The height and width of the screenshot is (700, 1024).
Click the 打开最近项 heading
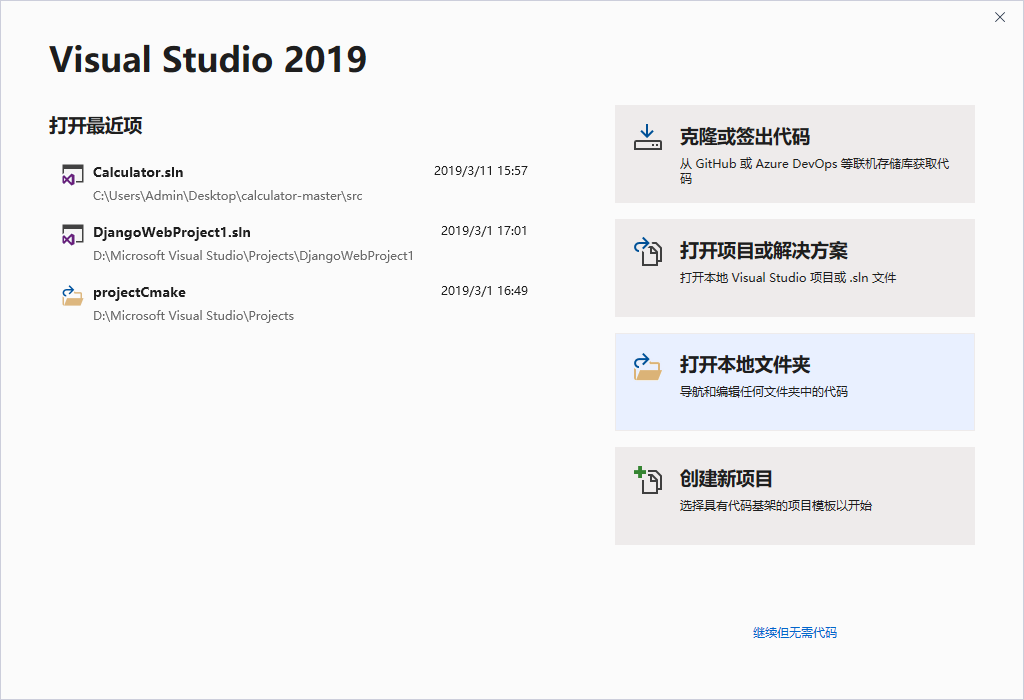pos(96,125)
